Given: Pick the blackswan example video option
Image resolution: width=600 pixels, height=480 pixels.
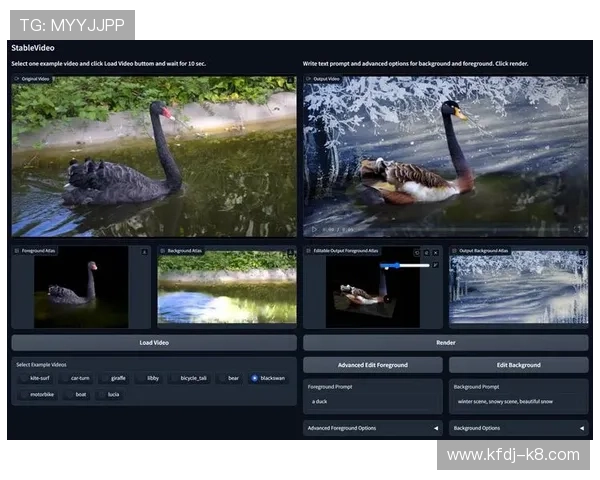Looking at the screenshot, I should point(268,378).
